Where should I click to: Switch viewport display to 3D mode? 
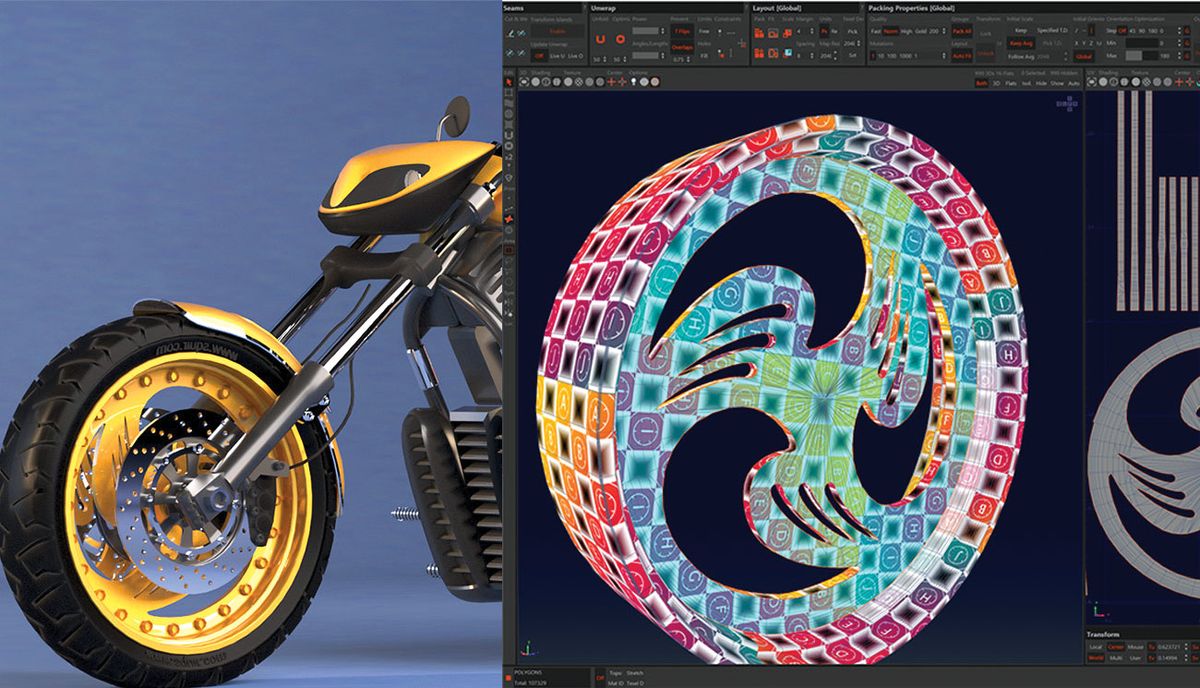click(x=996, y=83)
